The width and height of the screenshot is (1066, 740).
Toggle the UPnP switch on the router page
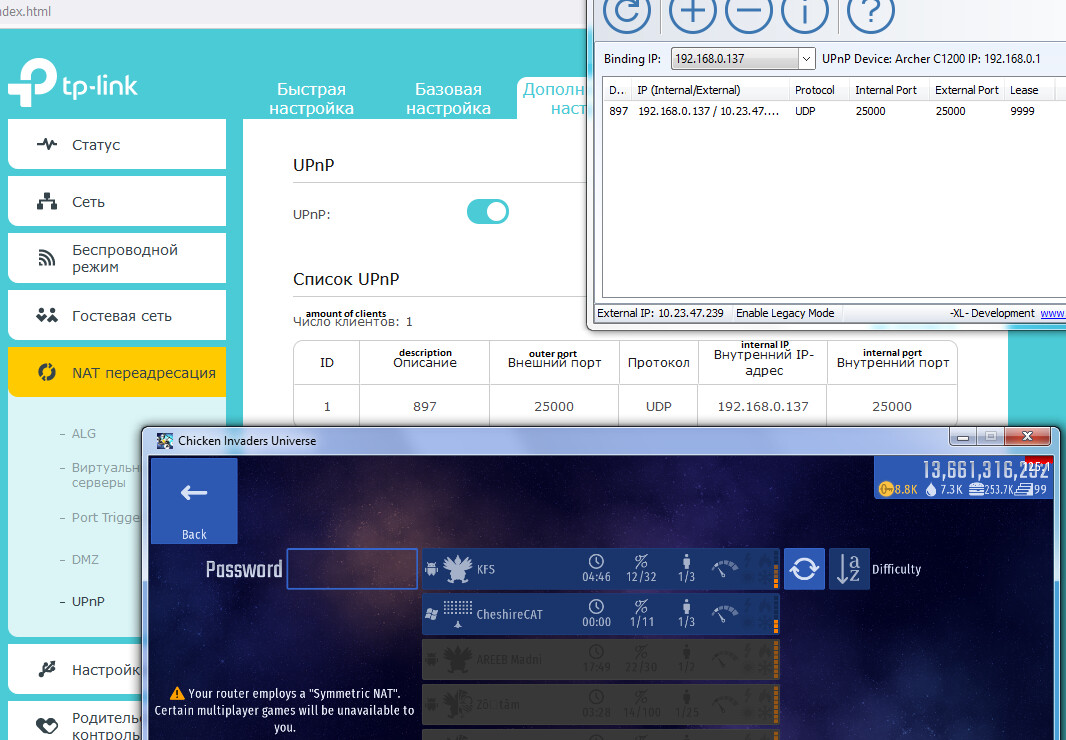click(487, 211)
